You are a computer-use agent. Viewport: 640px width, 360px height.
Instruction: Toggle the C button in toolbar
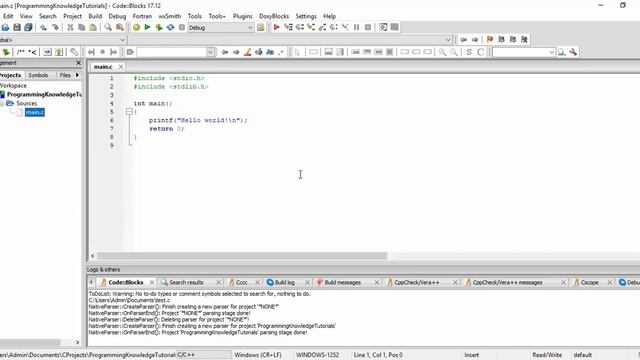[480, 52]
